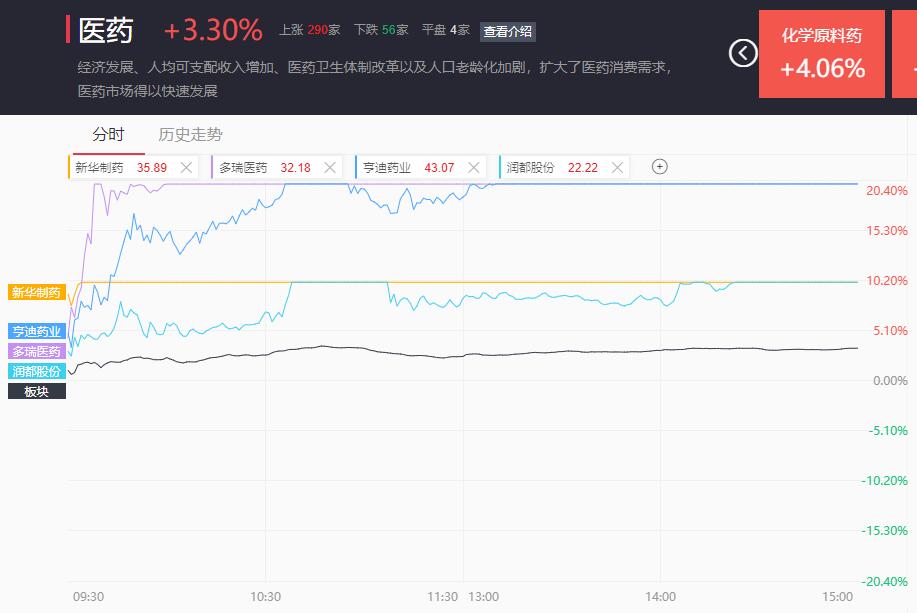
Task: Click the 0.00% axis label
Action: [890, 381]
